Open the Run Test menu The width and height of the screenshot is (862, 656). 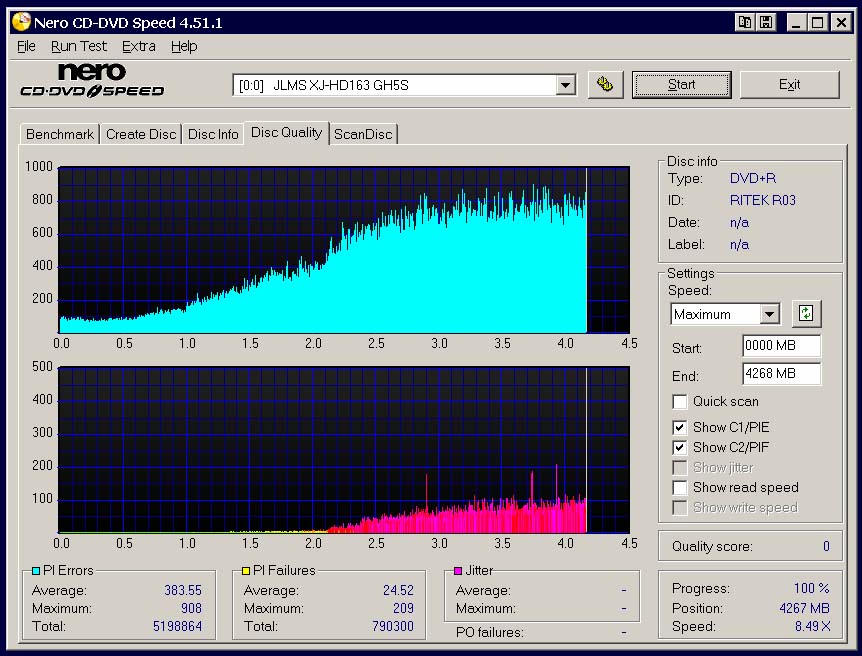click(x=79, y=46)
